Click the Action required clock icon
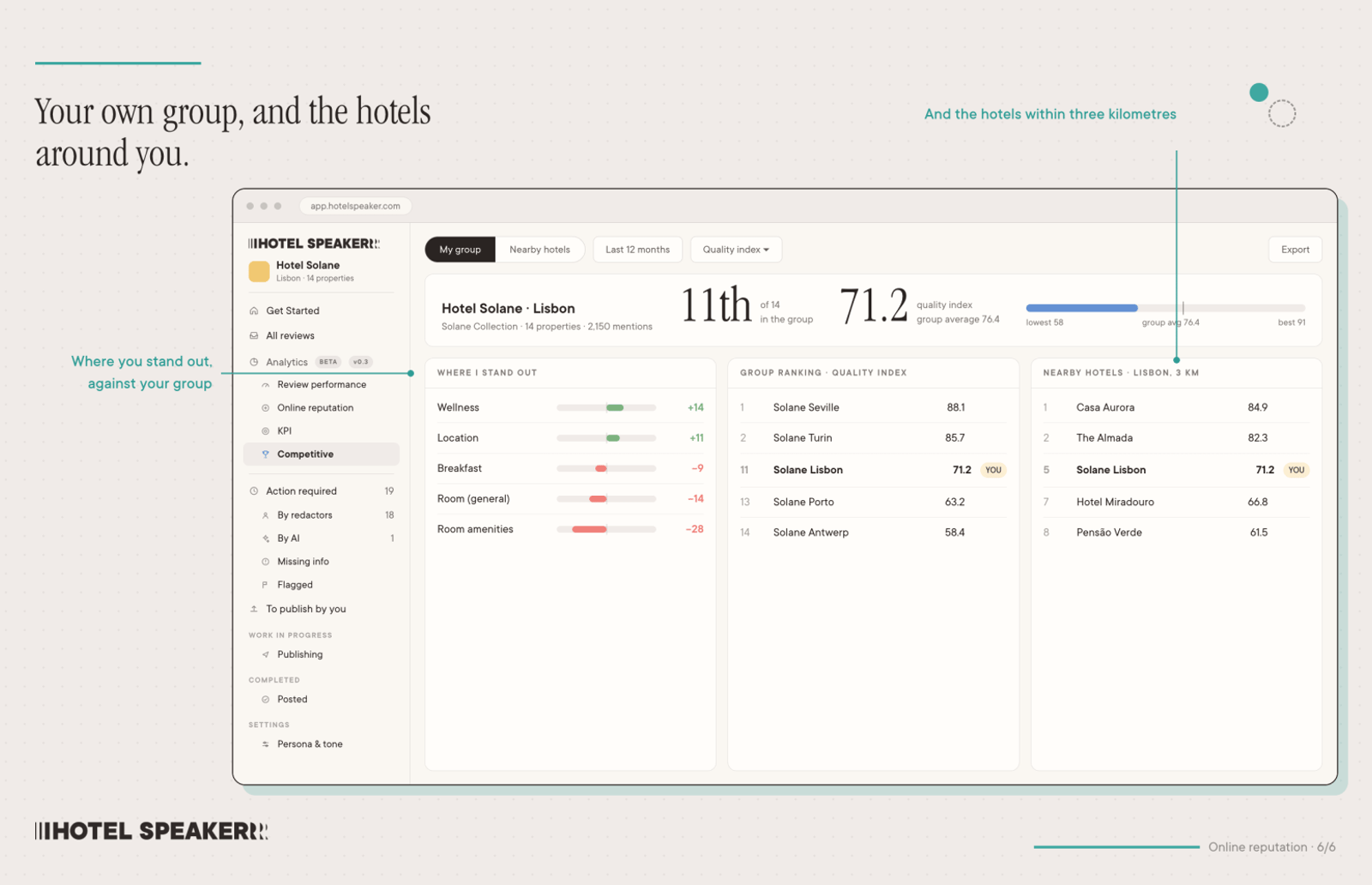 [x=254, y=491]
